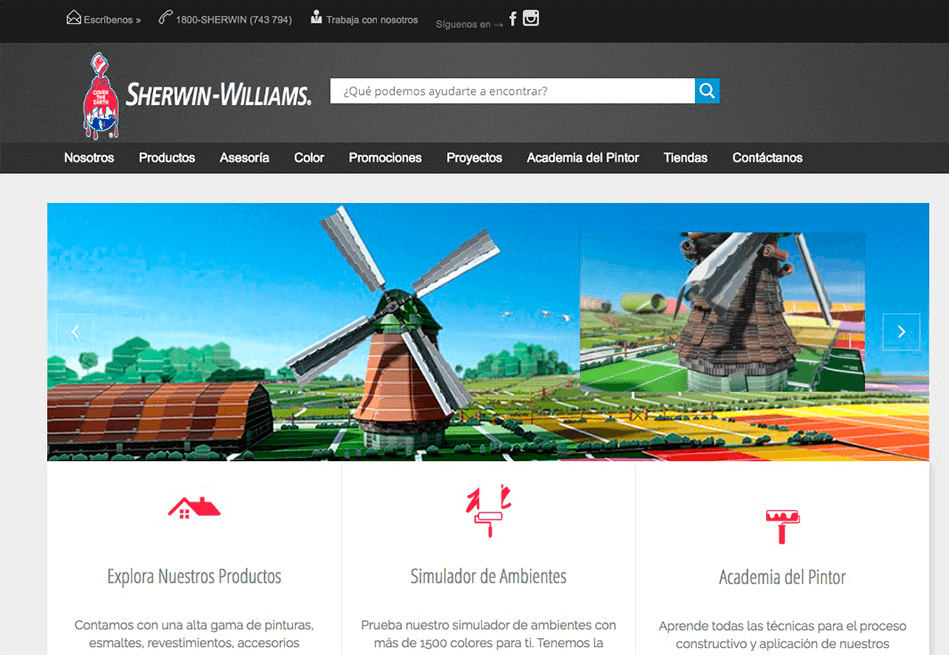This screenshot has height=655, width=949.
Task: Click the Simulador de Ambientes heading
Action: point(488,577)
